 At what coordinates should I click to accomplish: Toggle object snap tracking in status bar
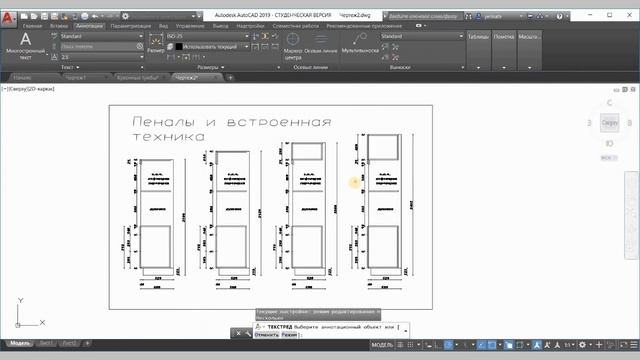coord(482,345)
